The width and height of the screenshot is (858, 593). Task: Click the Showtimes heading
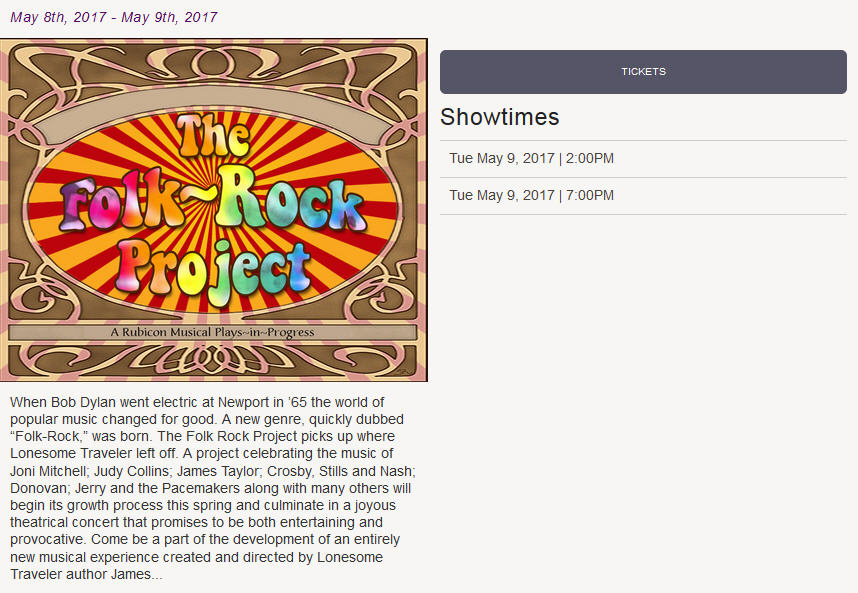499,117
